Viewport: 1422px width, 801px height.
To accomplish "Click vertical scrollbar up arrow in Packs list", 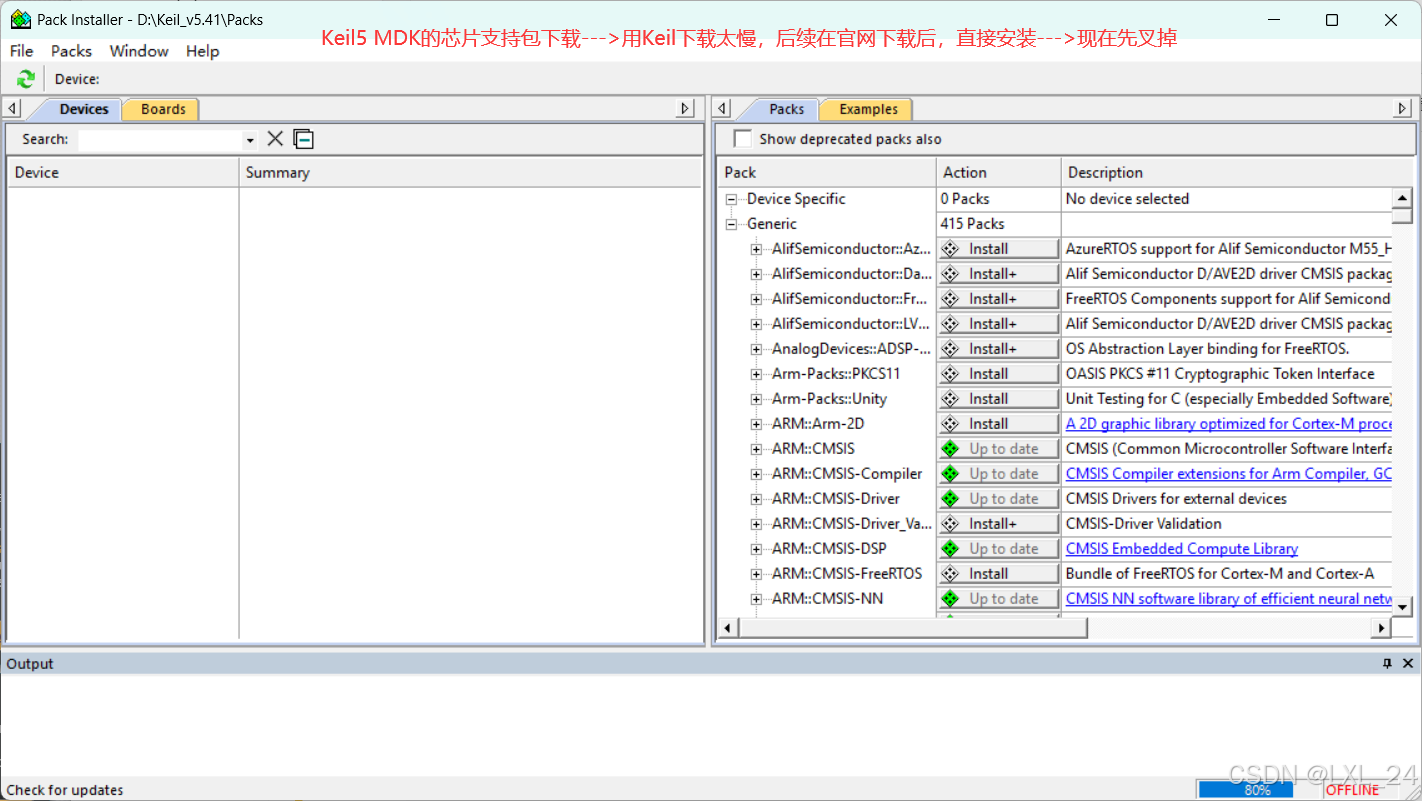I will 1402,197.
